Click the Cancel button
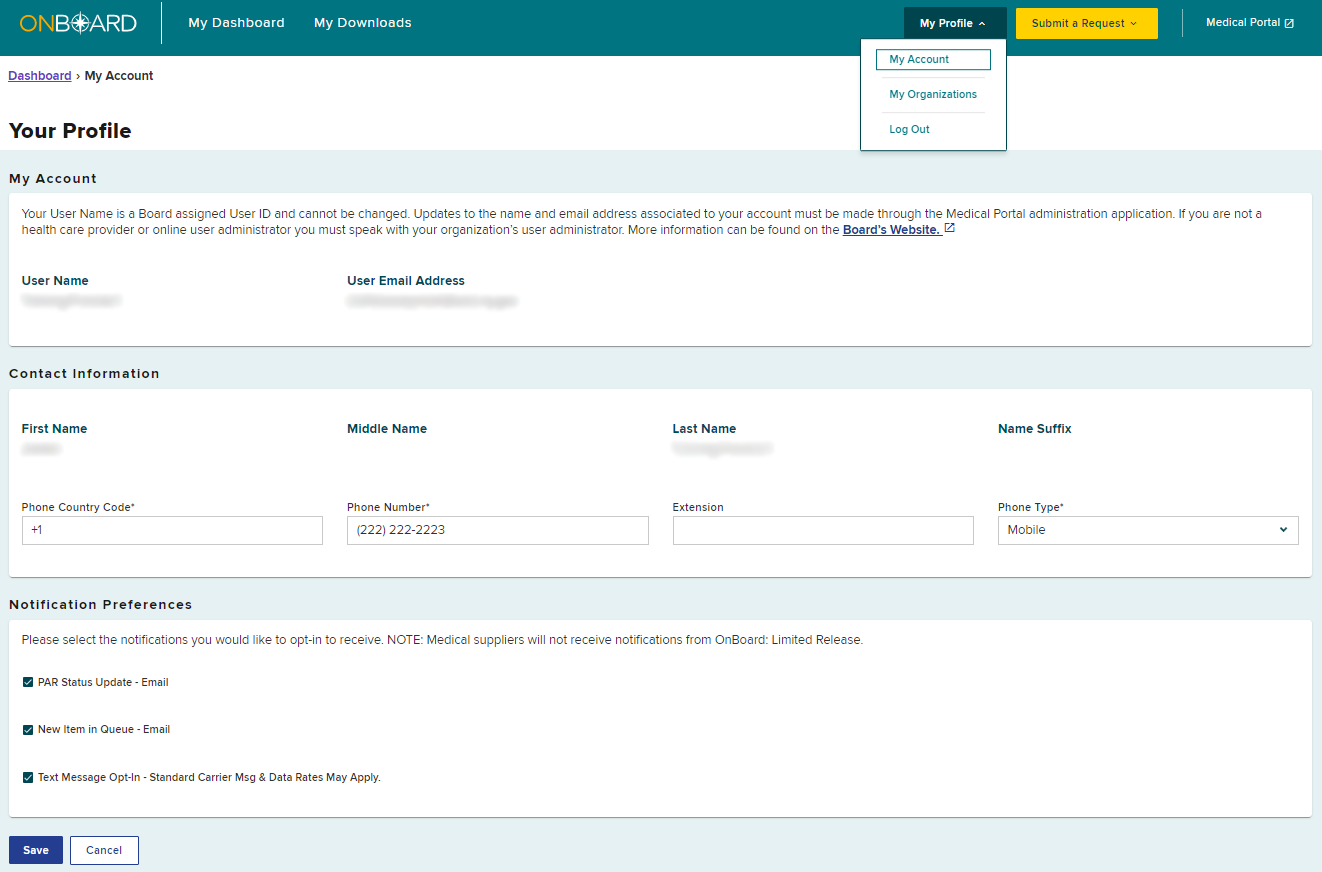1322x872 pixels. pyautogui.click(x=104, y=850)
